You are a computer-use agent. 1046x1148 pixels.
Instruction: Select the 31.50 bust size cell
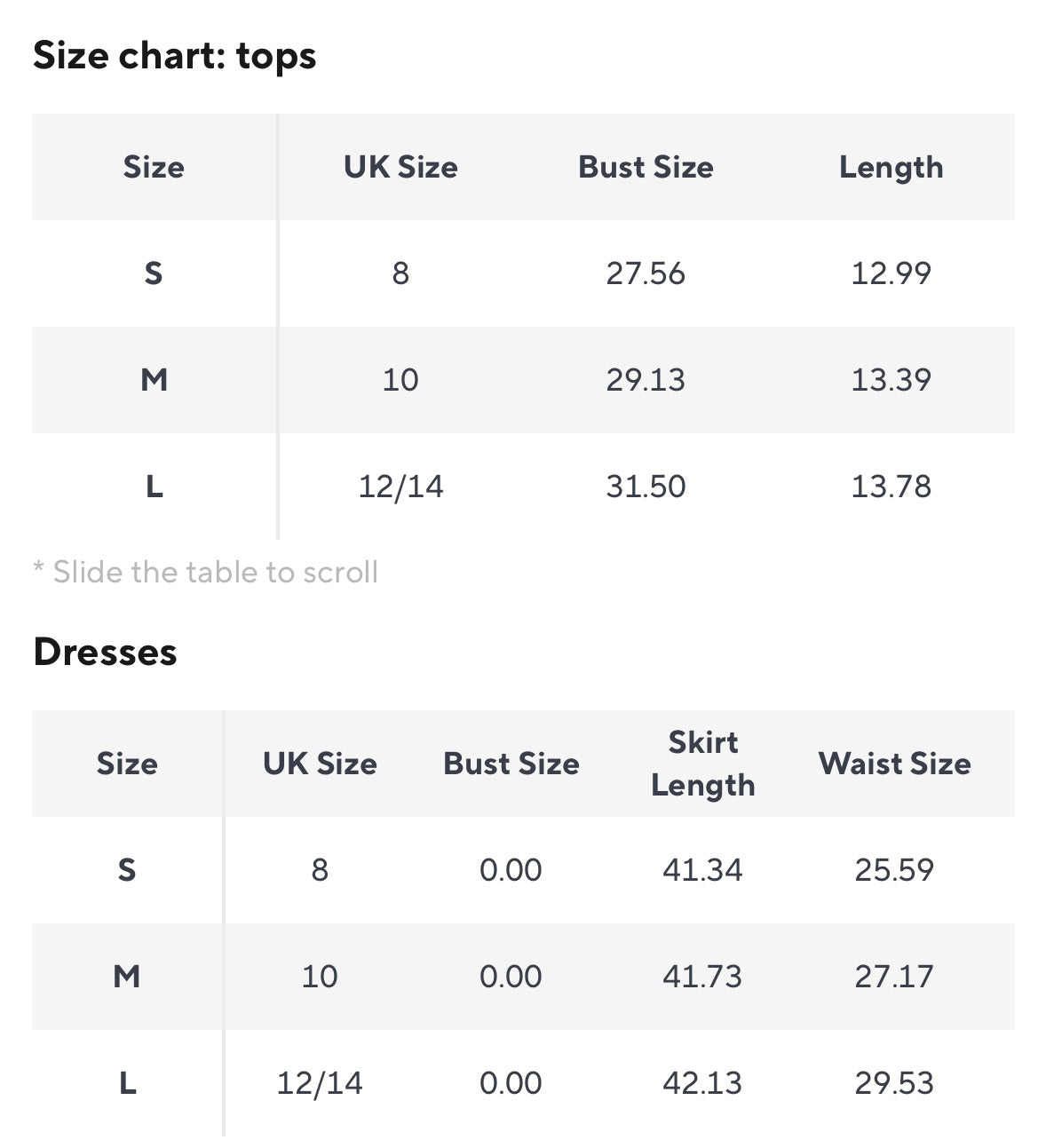646,487
